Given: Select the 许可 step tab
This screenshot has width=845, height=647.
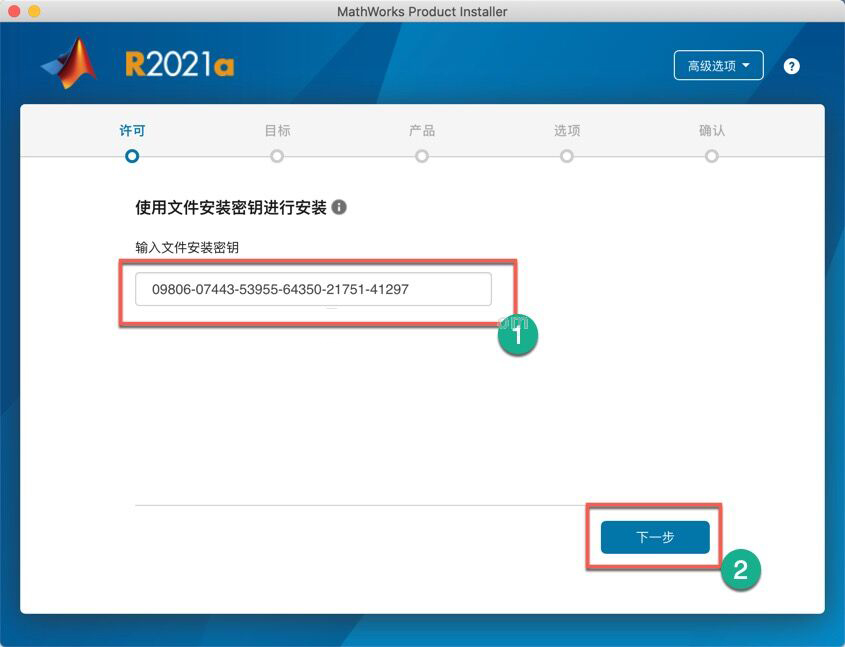Looking at the screenshot, I should coord(132,130).
